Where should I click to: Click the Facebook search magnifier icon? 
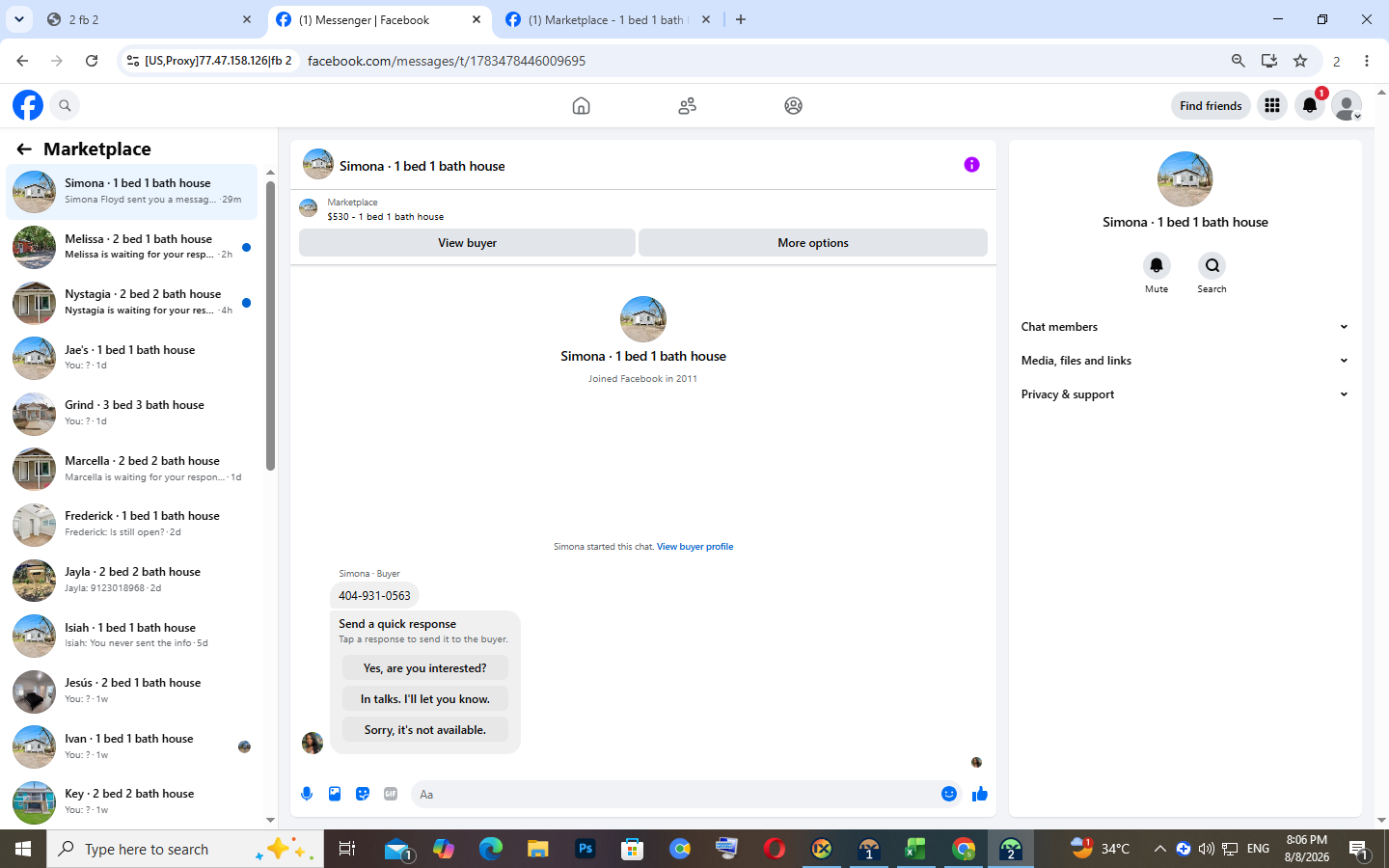tap(65, 105)
